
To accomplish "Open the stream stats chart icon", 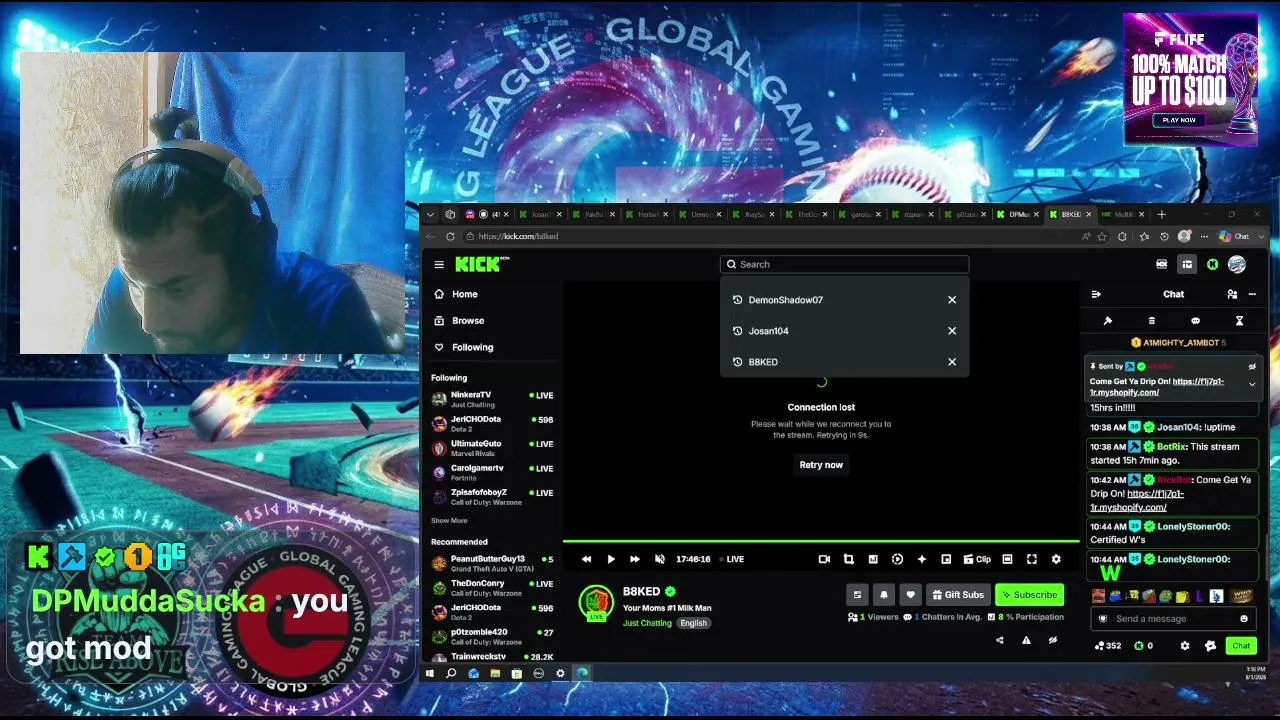I will (873, 559).
